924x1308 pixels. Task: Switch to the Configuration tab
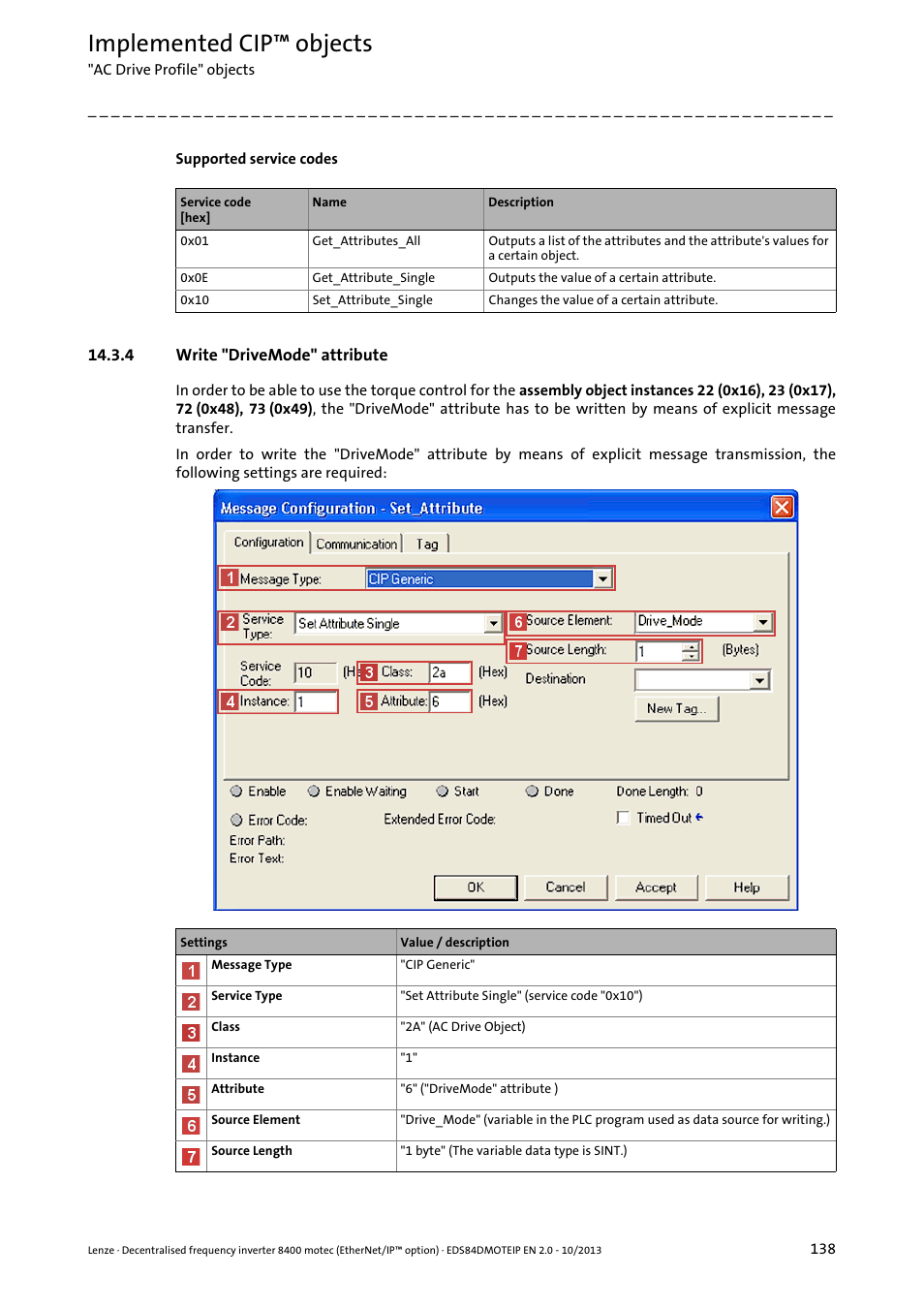click(x=268, y=543)
